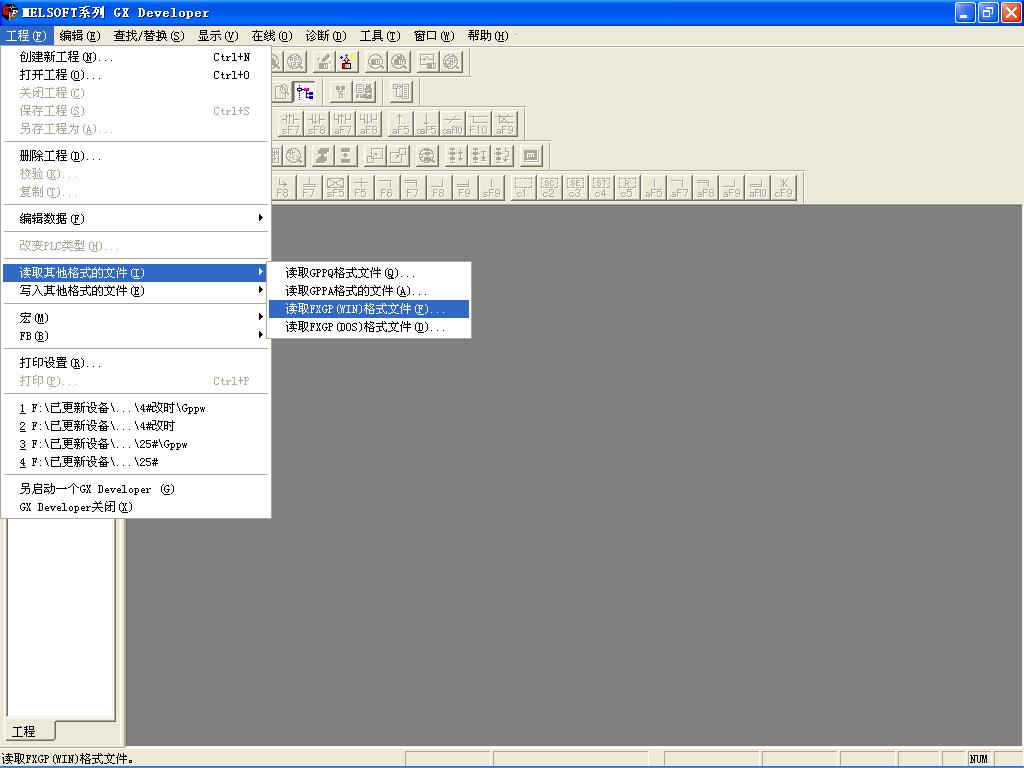Click the cF9 toolbar icon
The image size is (1024, 768).
pyautogui.click(x=784, y=187)
